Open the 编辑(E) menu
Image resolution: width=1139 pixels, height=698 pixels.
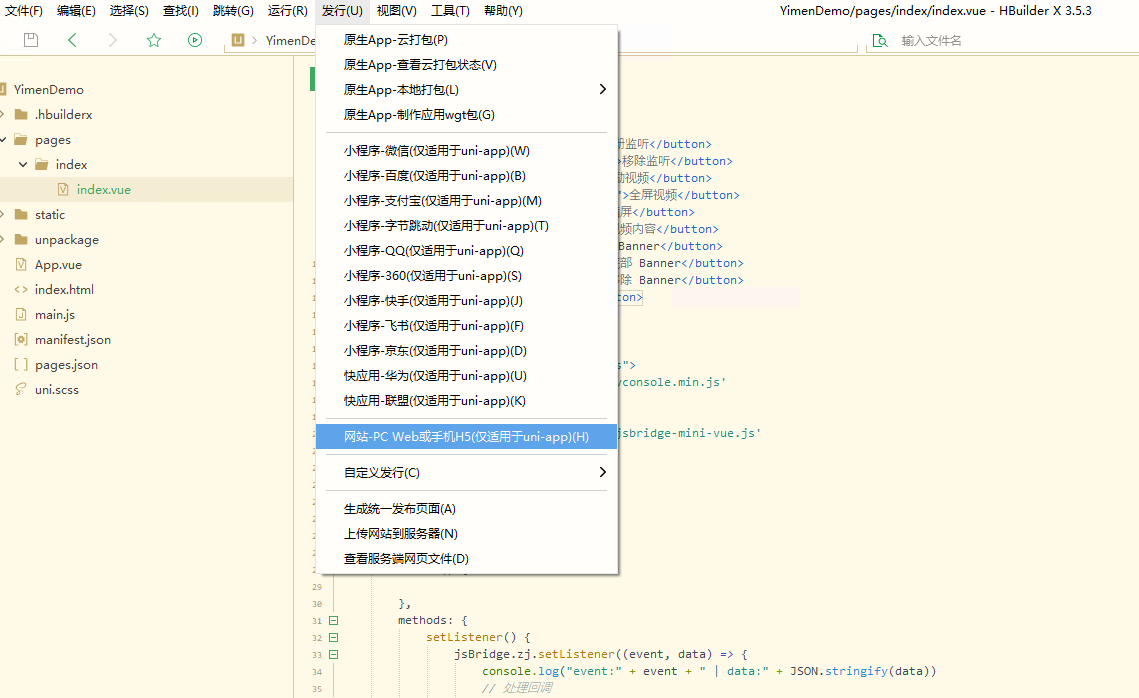point(76,11)
